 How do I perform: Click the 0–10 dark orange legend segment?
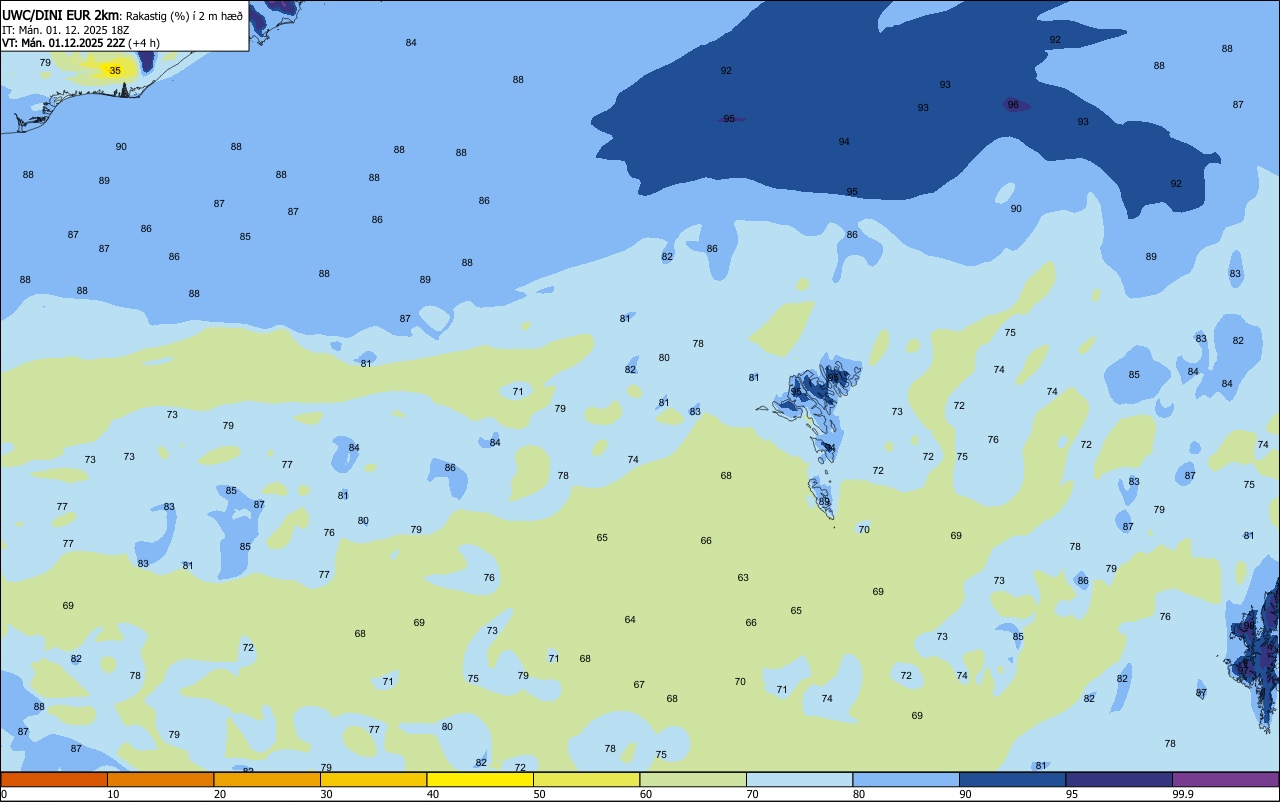[54, 779]
